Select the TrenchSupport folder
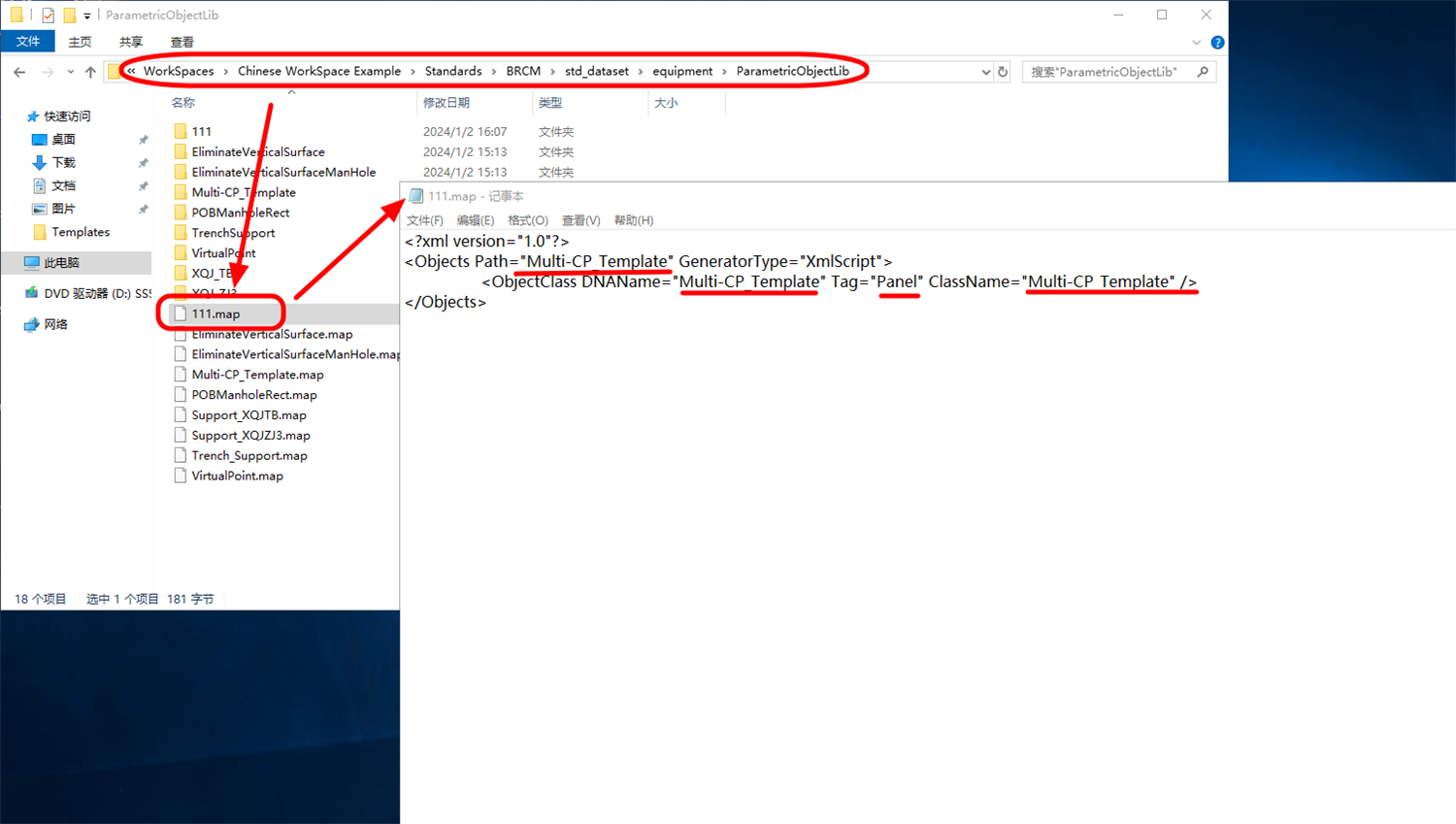The image size is (1456, 824). (233, 233)
